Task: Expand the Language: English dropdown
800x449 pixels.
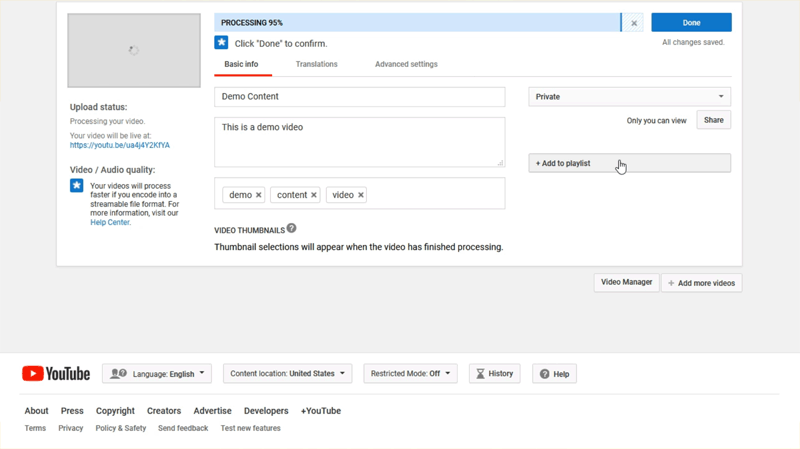Action: click(157, 374)
